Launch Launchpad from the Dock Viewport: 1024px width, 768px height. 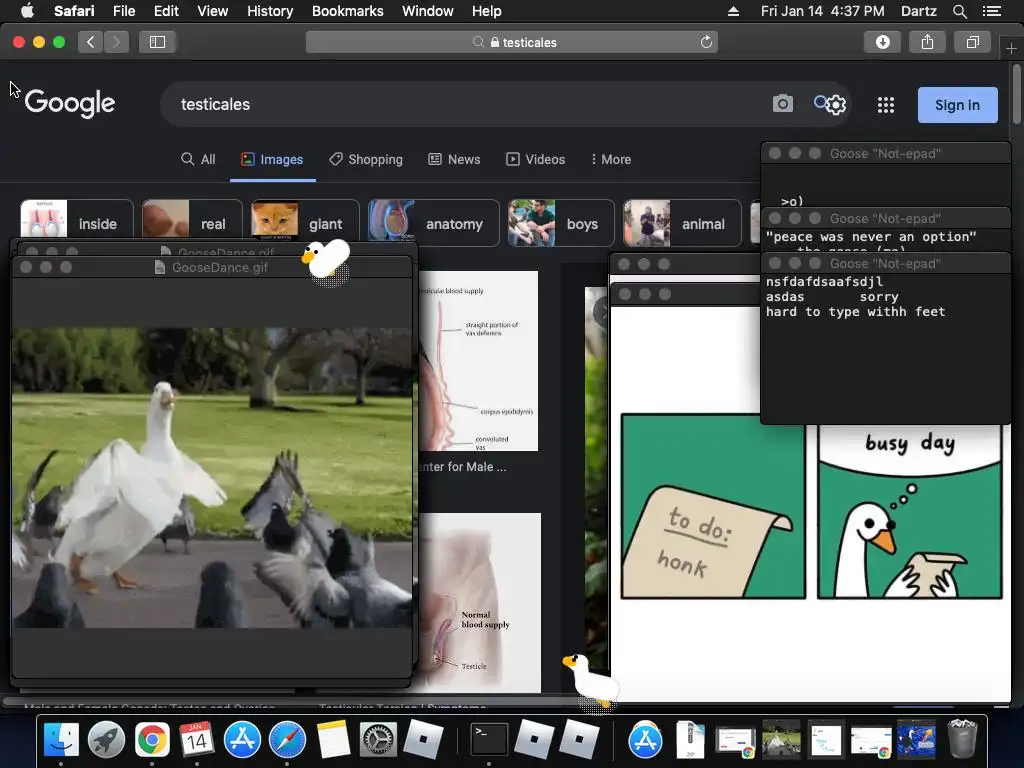(x=106, y=739)
